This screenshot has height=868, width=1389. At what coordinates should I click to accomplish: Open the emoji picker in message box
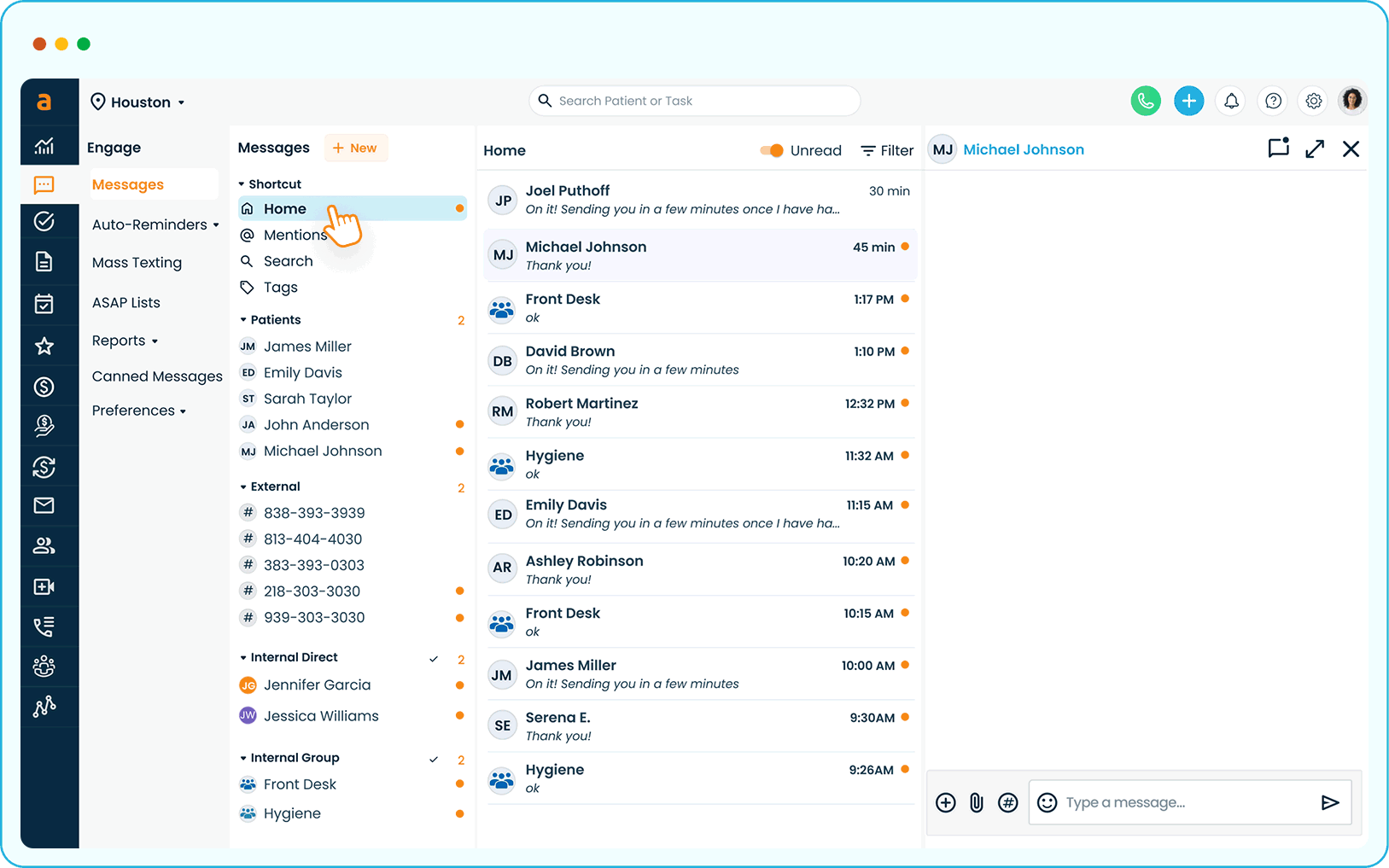tap(1047, 802)
